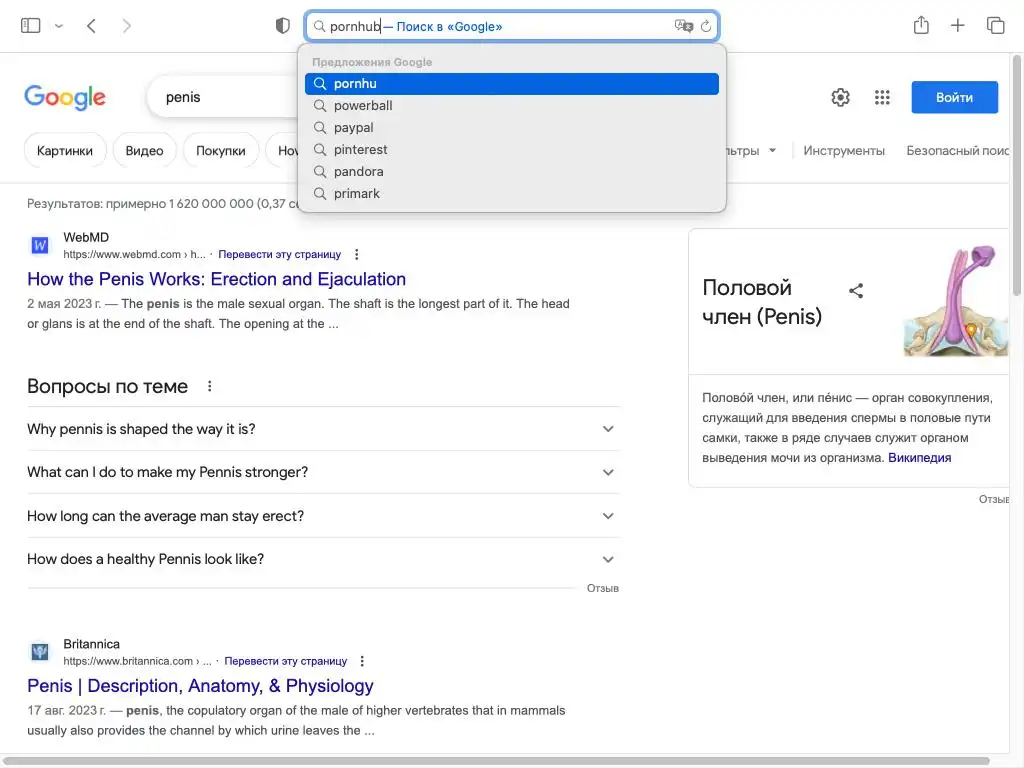The image size is (1024, 768).
Task: Show the tab overview
Action: click(995, 26)
